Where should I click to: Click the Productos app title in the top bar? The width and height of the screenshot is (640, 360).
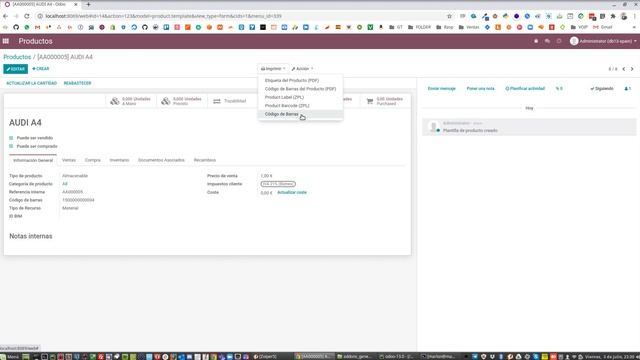point(36,41)
